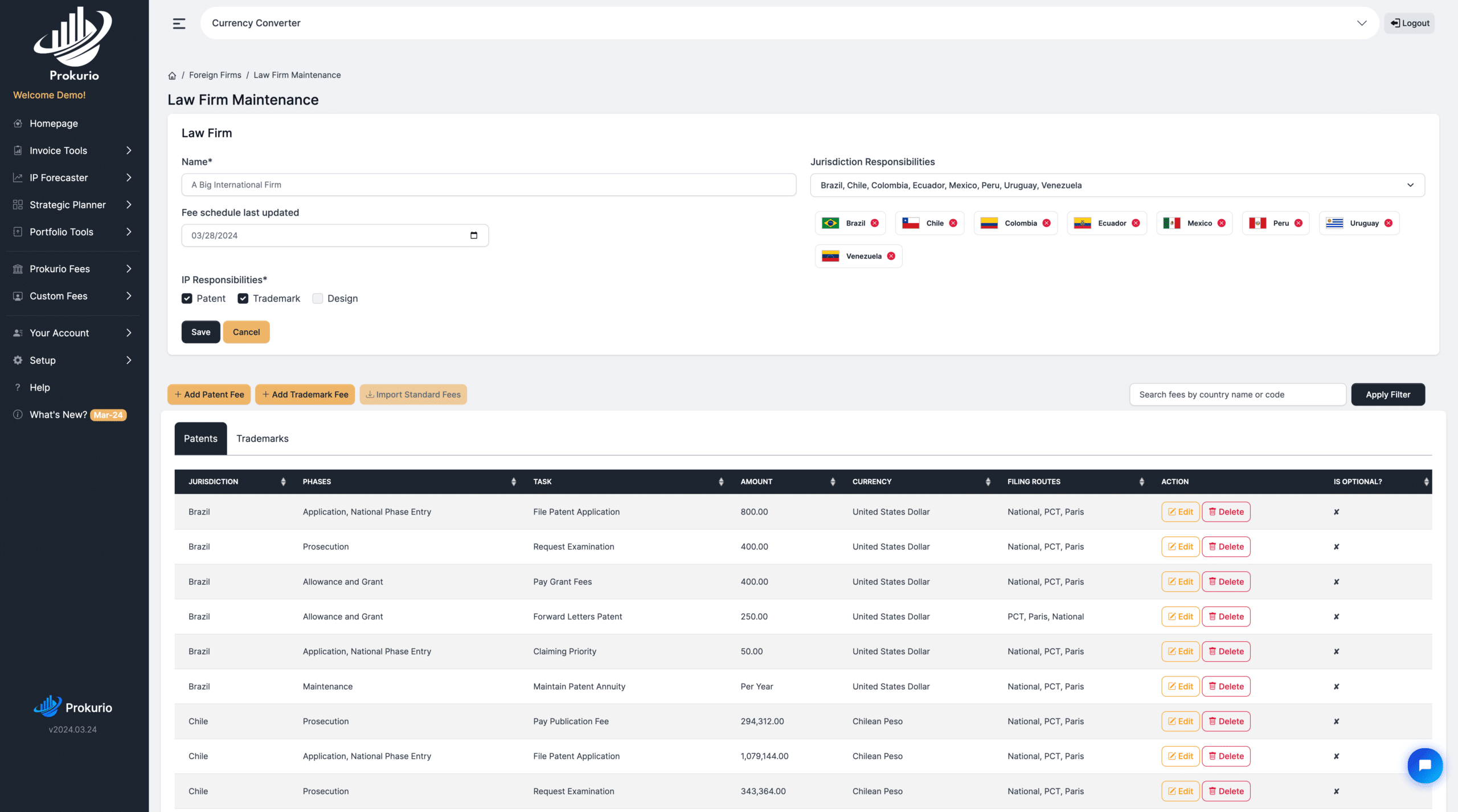Remove Colombia jurisdiction chip

(x=1047, y=223)
